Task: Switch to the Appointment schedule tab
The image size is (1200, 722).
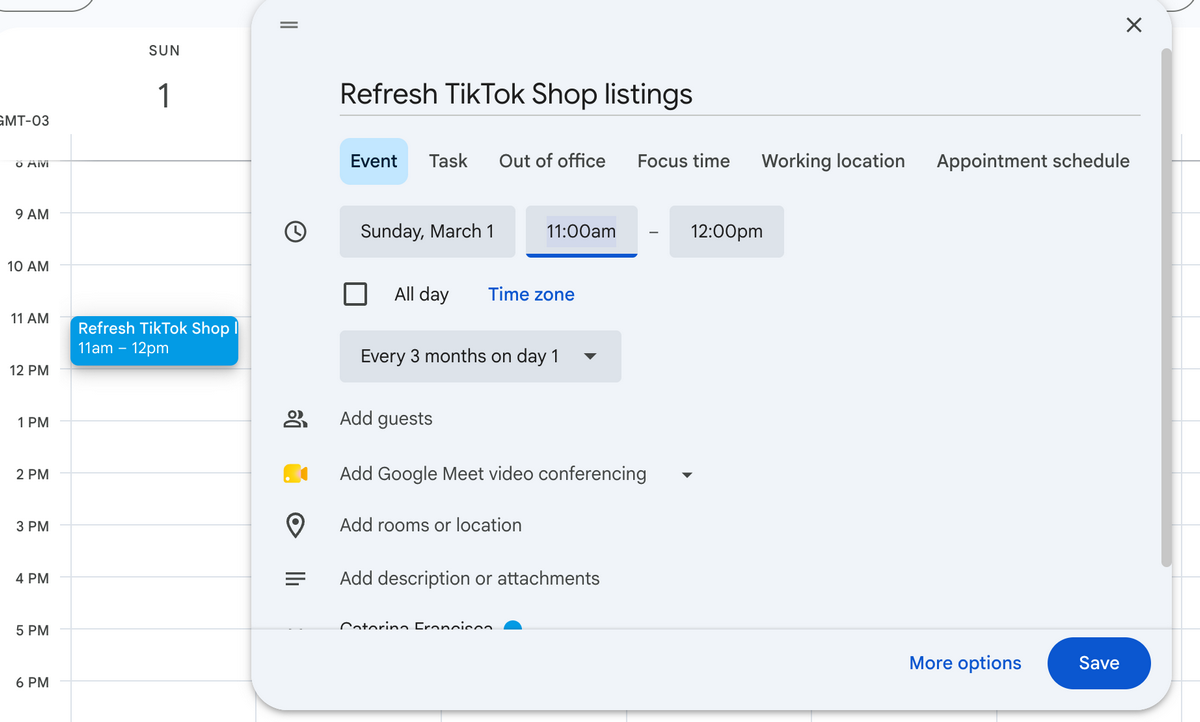Action: (x=1033, y=161)
